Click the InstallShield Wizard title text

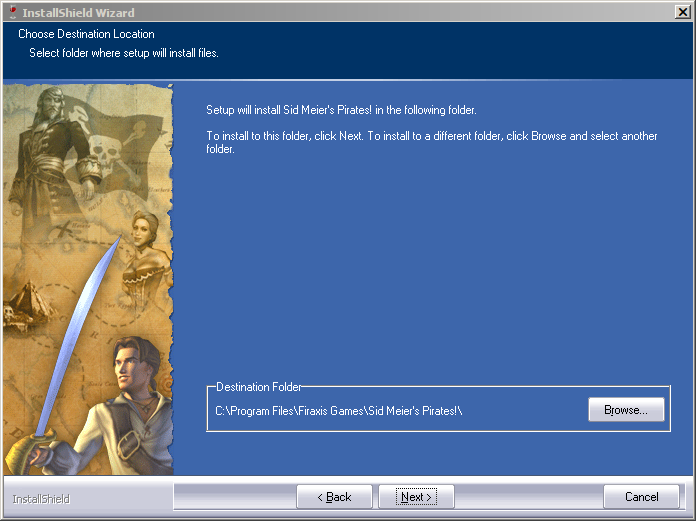[79, 13]
